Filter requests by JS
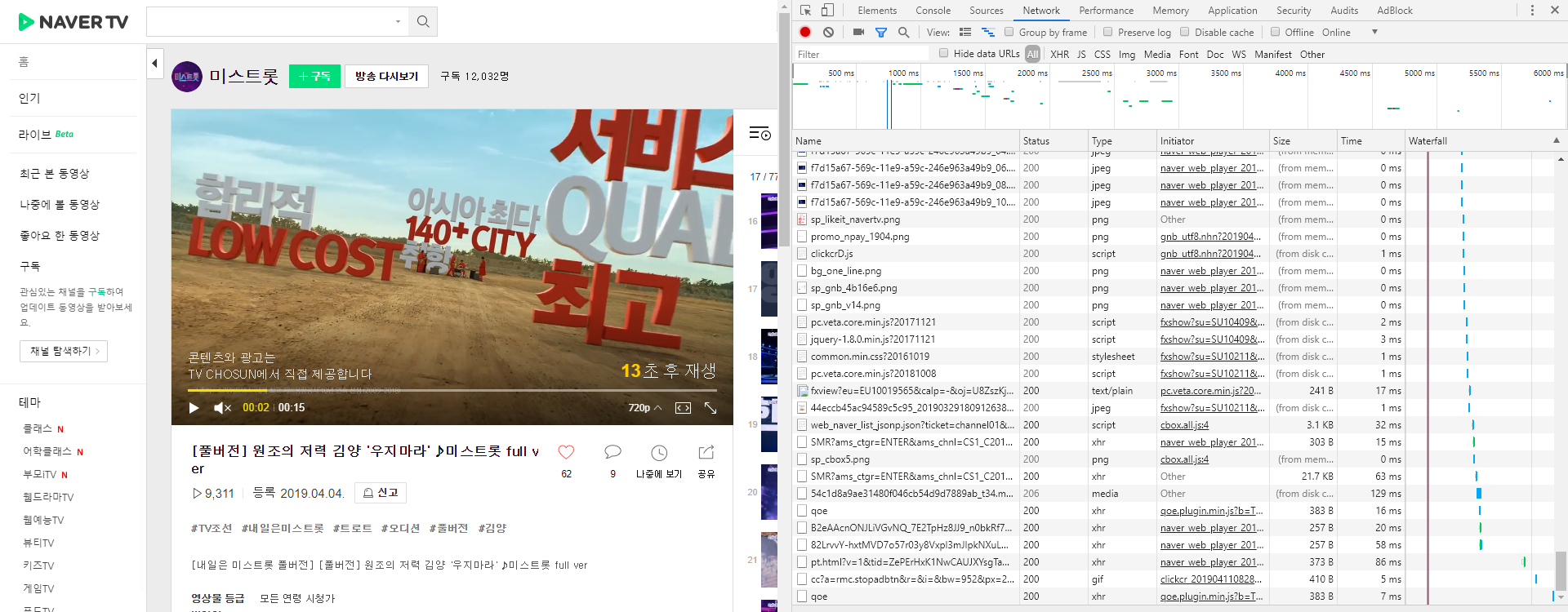This screenshot has width=1568, height=612. pos(1081,55)
